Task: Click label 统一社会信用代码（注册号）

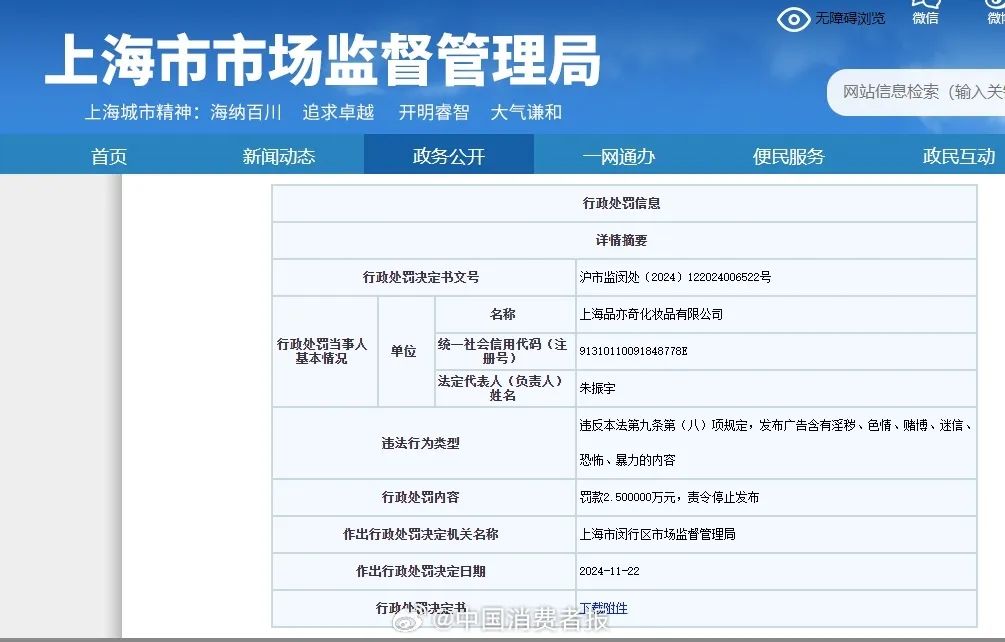Action: click(502, 351)
